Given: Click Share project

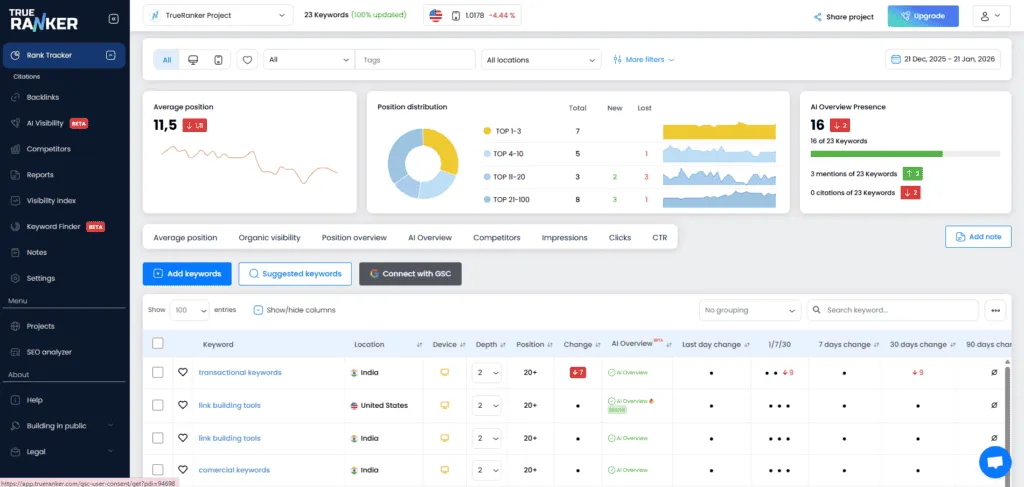Looking at the screenshot, I should [x=843, y=17].
